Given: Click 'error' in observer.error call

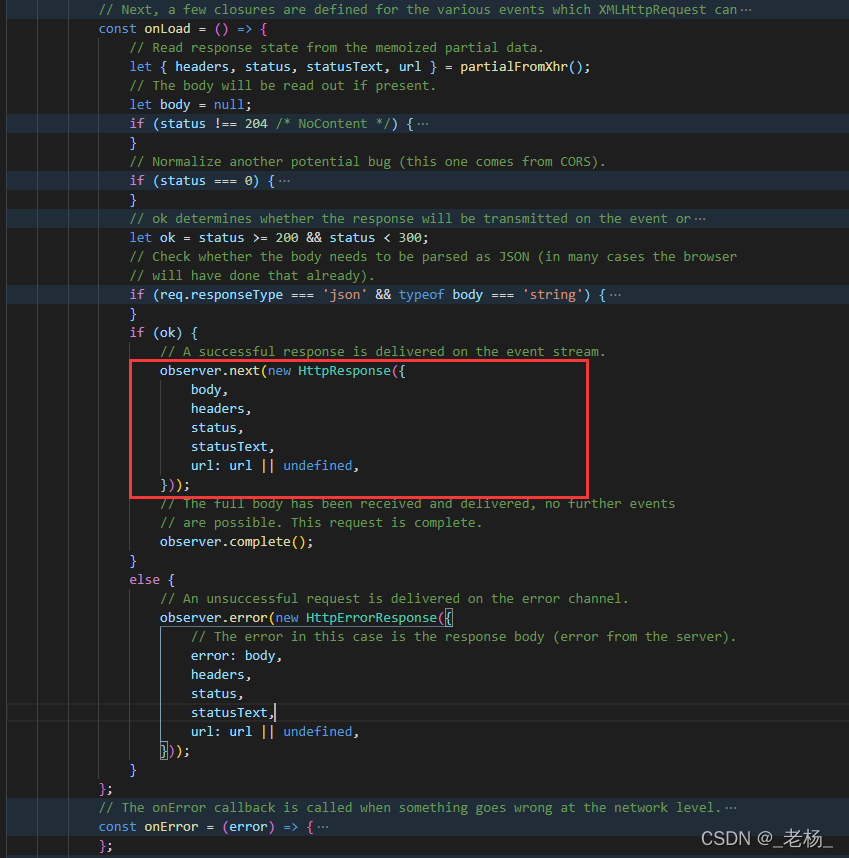Looking at the screenshot, I should [248, 618].
